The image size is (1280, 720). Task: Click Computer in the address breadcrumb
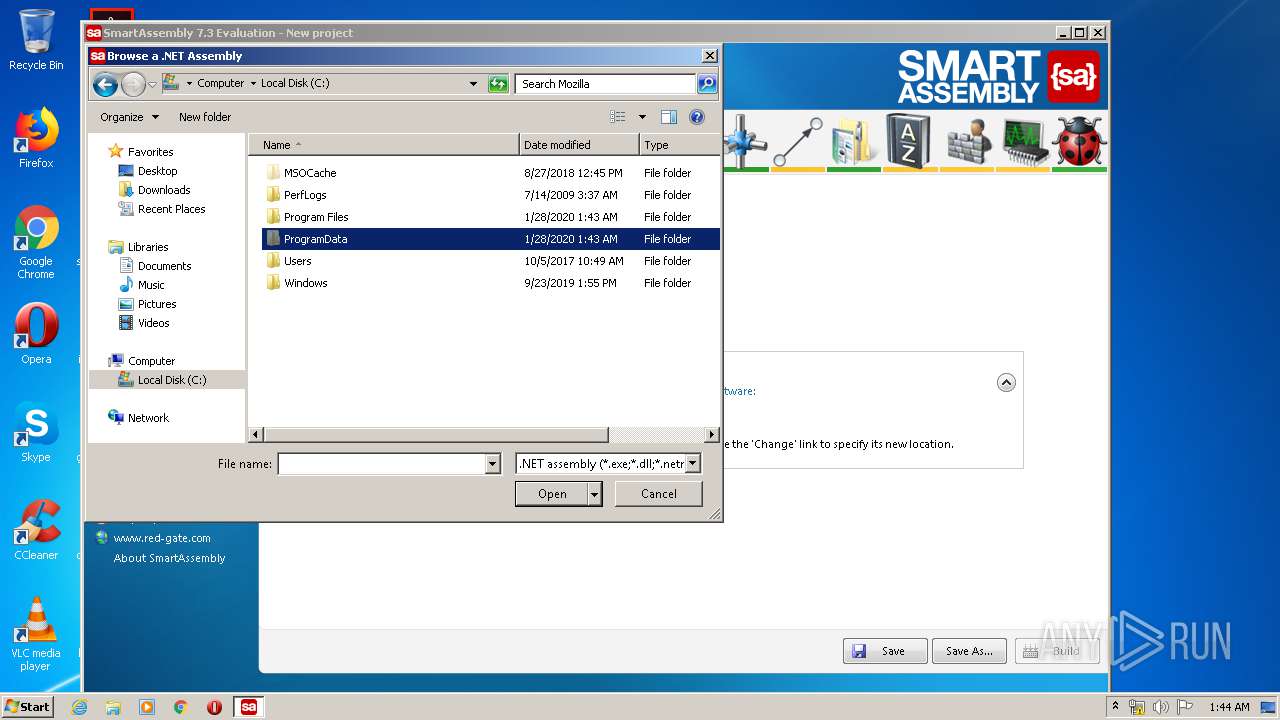(x=220, y=84)
